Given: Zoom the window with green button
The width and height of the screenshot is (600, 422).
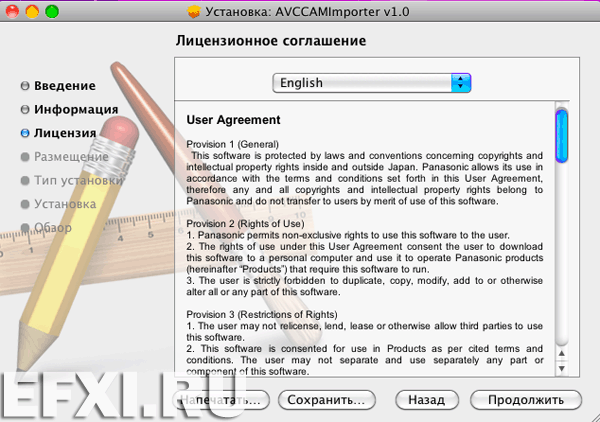Looking at the screenshot, I should click(x=52, y=12).
